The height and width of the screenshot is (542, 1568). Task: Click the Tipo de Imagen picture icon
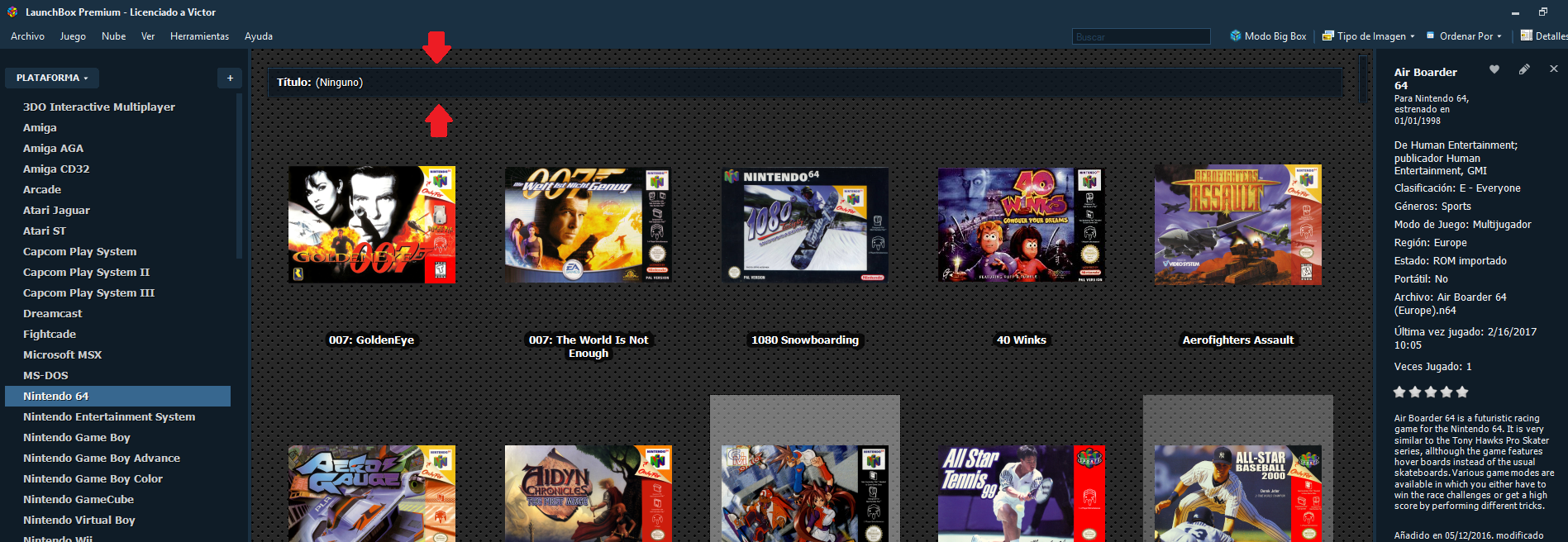click(x=1328, y=36)
